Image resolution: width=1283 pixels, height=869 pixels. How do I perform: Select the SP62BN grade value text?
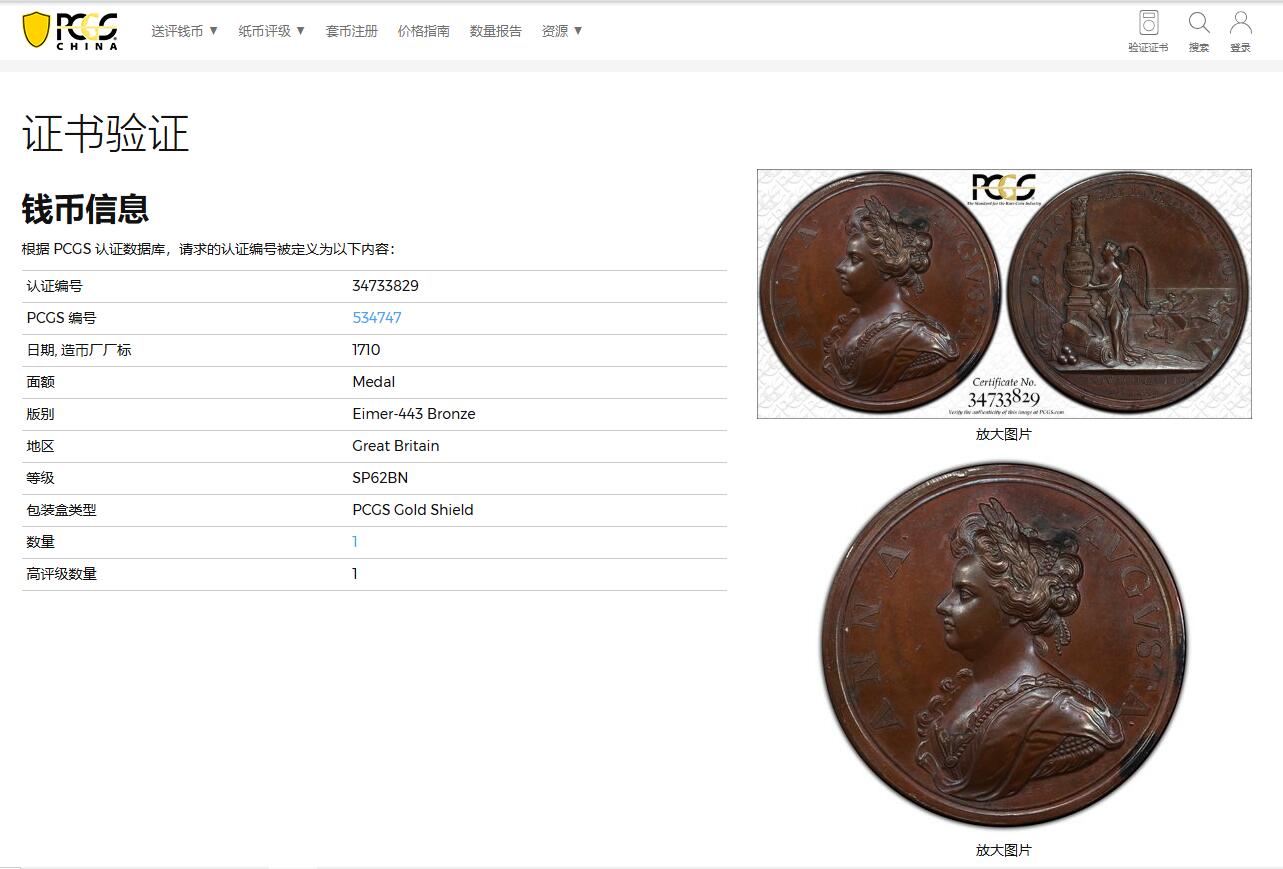coord(380,478)
